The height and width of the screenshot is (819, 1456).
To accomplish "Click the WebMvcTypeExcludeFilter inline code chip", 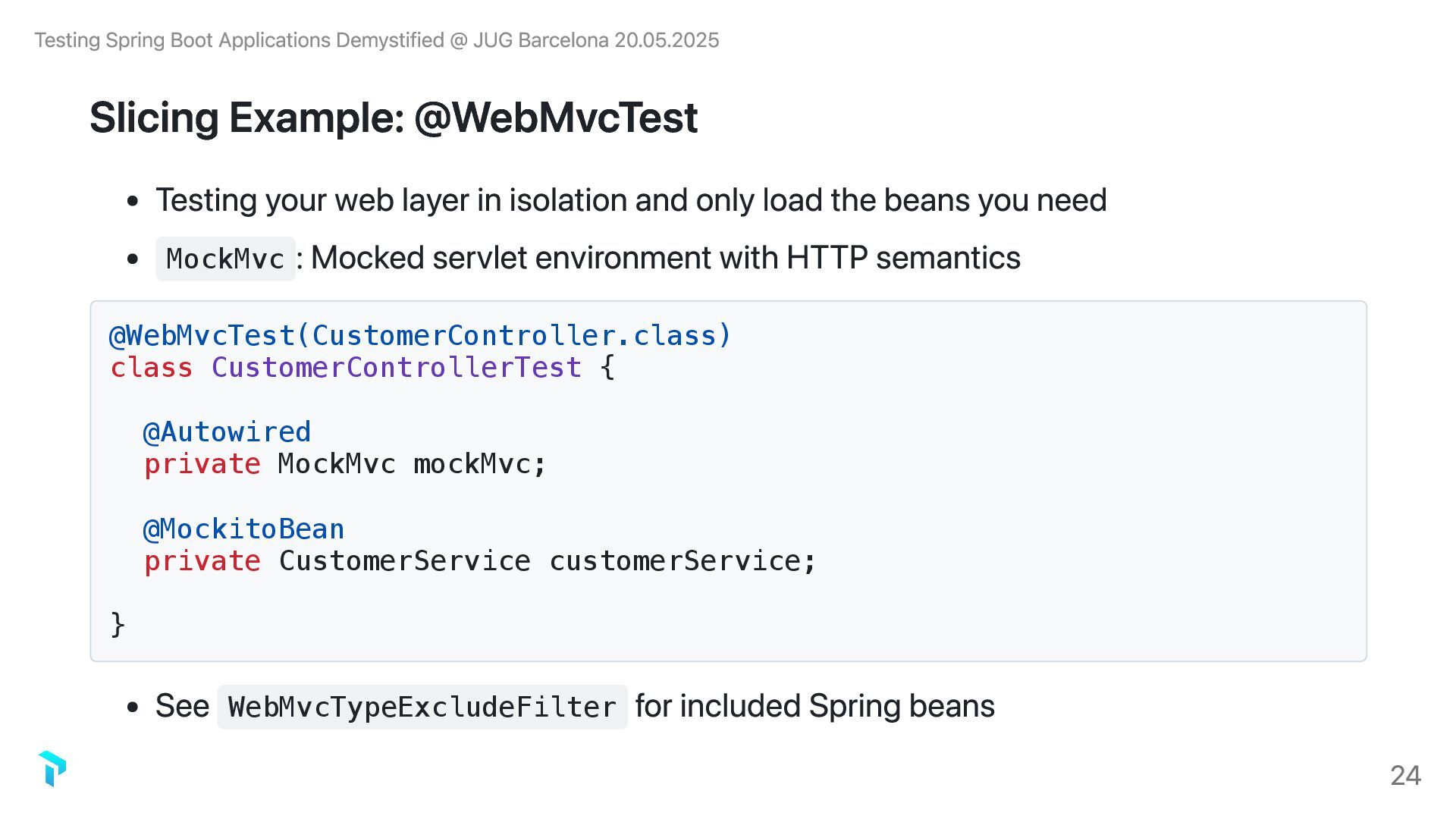I will (x=422, y=708).
